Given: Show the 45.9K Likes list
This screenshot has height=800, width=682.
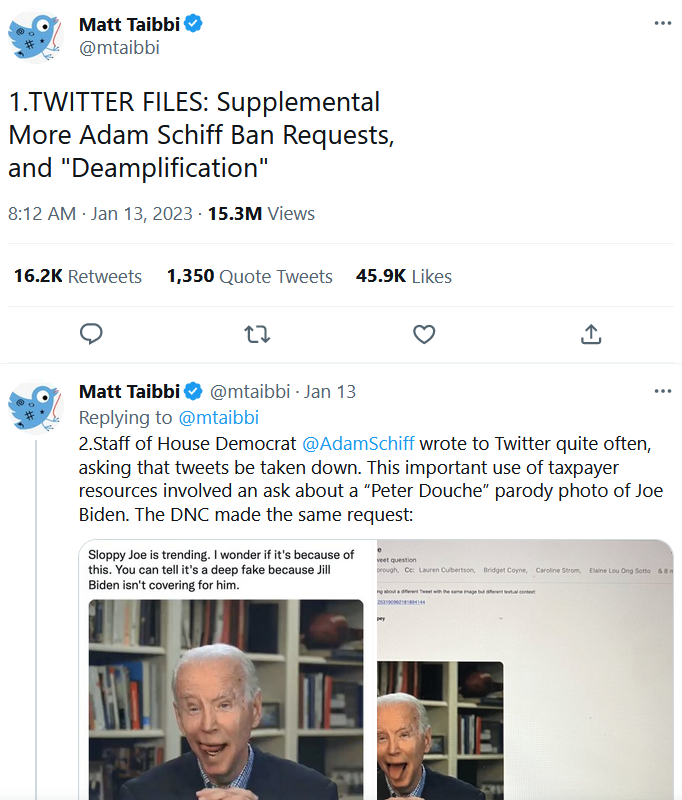Looking at the screenshot, I should coord(403,276).
